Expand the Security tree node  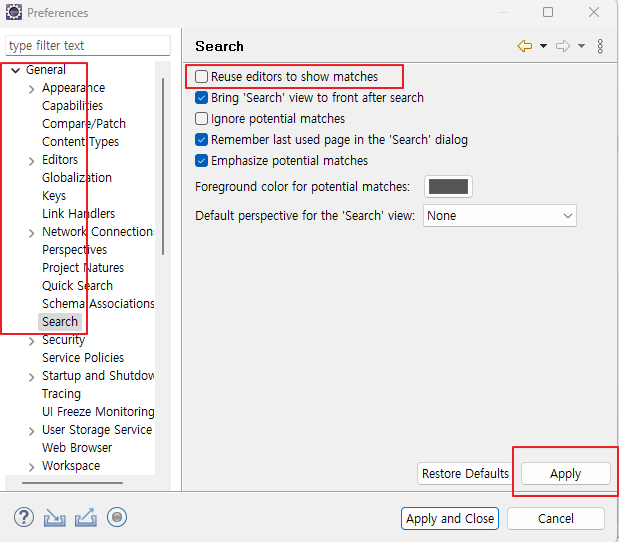point(32,341)
